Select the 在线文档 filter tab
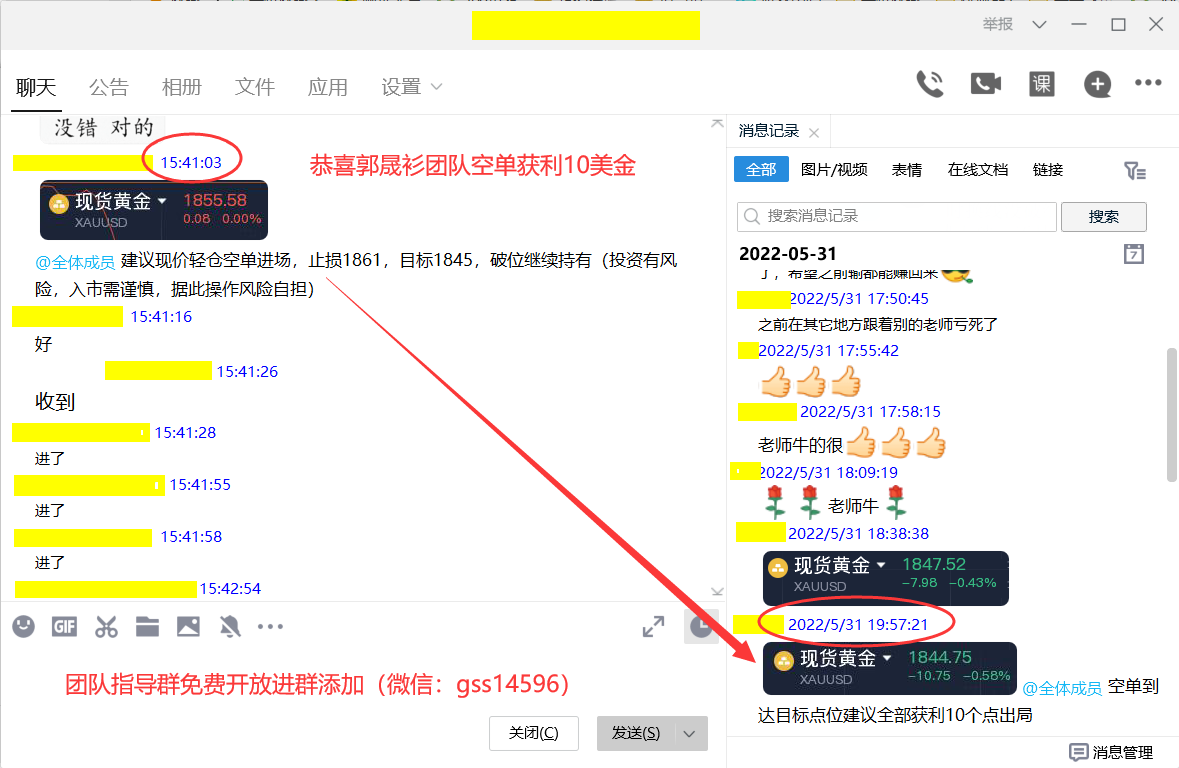 pos(977,170)
